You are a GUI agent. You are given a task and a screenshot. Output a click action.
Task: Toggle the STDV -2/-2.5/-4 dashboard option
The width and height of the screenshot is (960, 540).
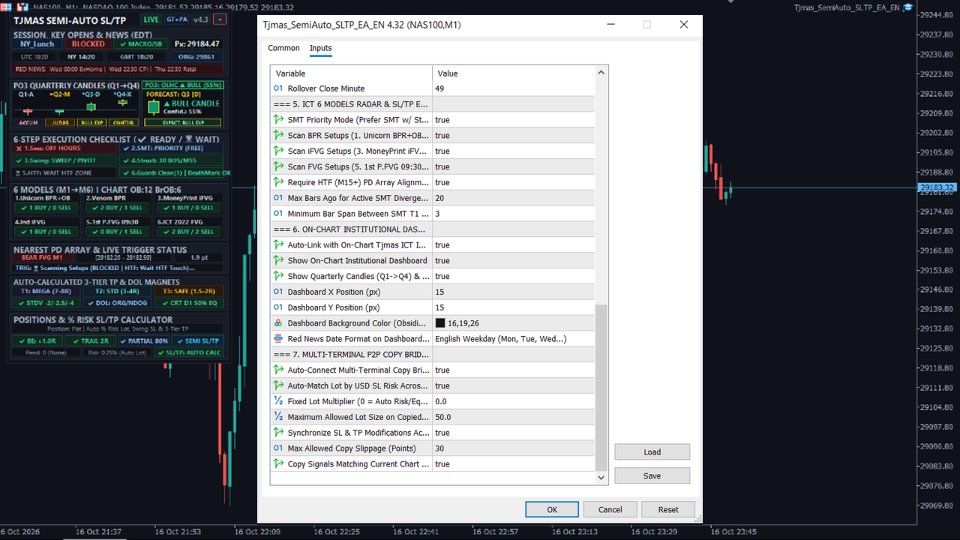point(47,303)
